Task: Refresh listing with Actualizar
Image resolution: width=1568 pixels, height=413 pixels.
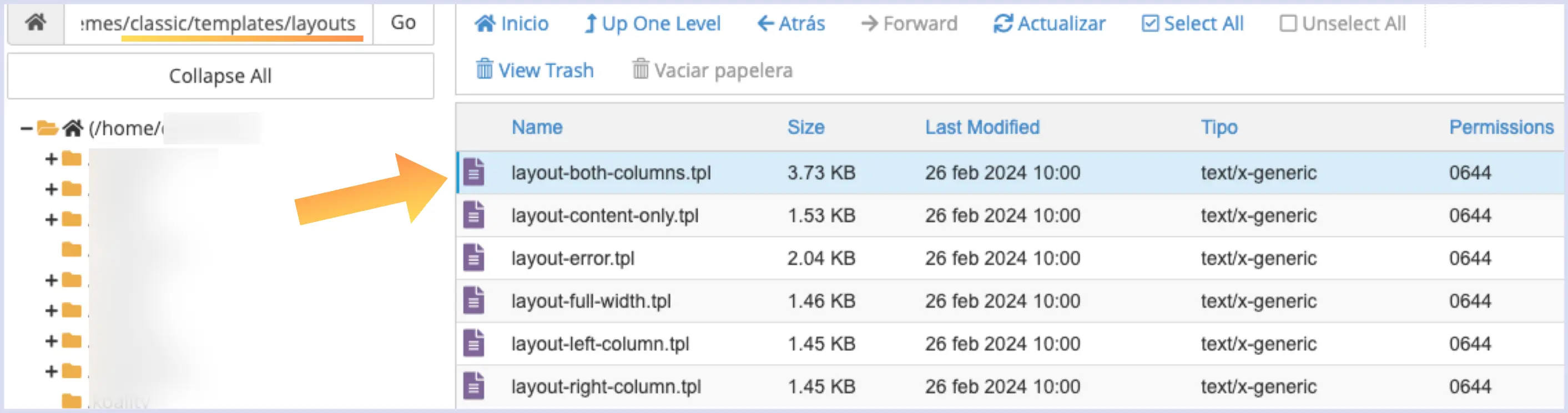Action: (x=1050, y=24)
